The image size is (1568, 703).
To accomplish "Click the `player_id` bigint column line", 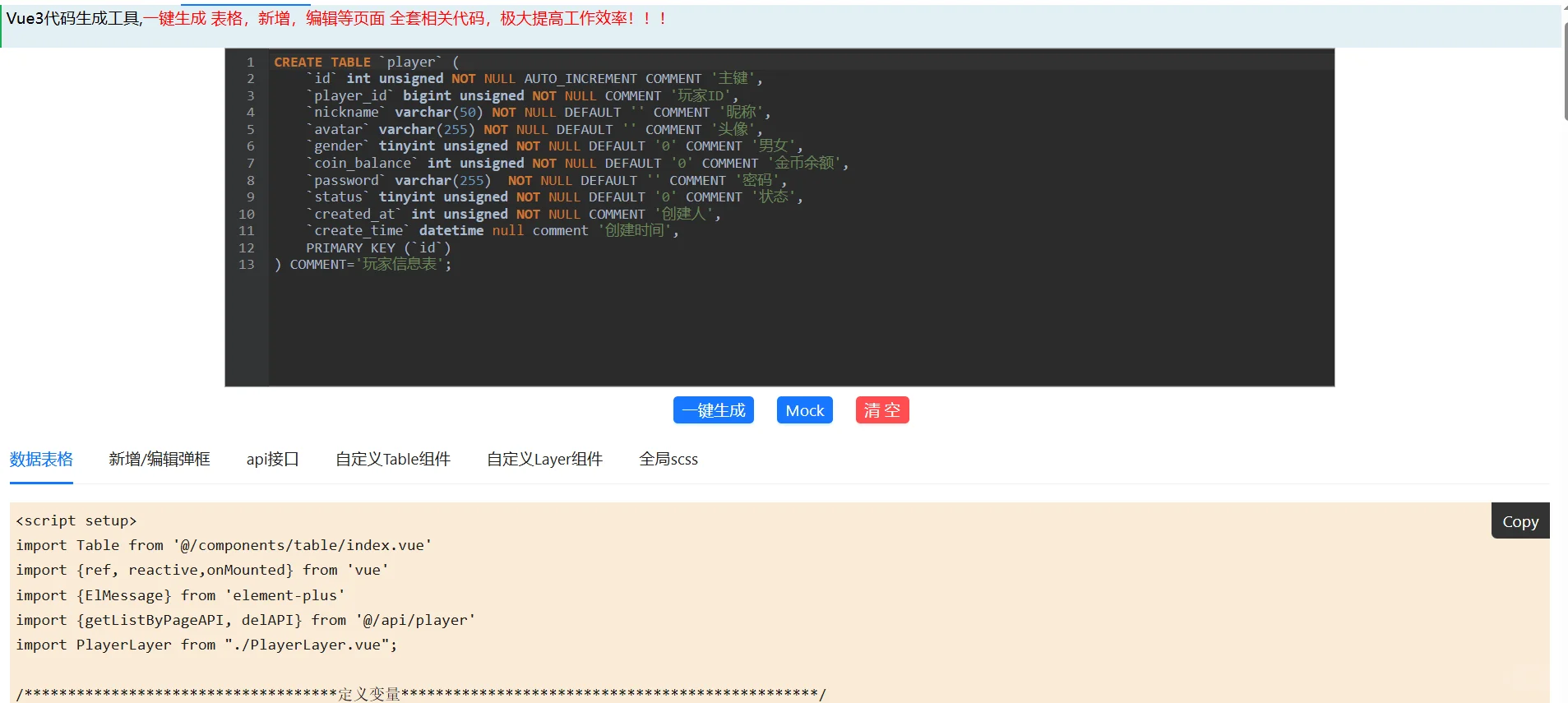I will (522, 95).
